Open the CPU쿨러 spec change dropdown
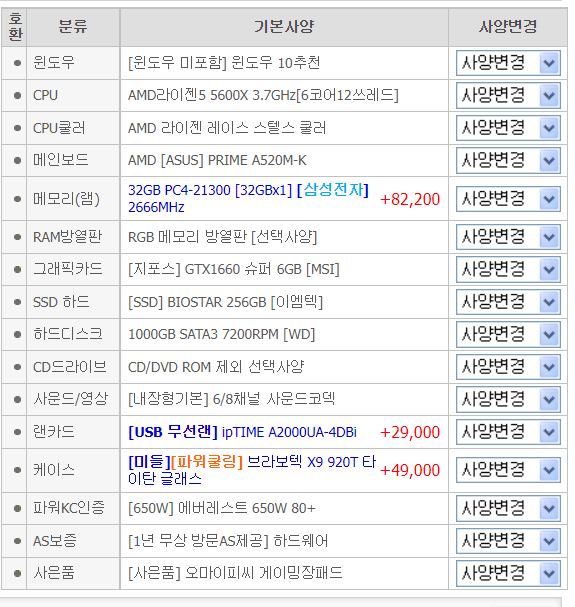 (508, 128)
